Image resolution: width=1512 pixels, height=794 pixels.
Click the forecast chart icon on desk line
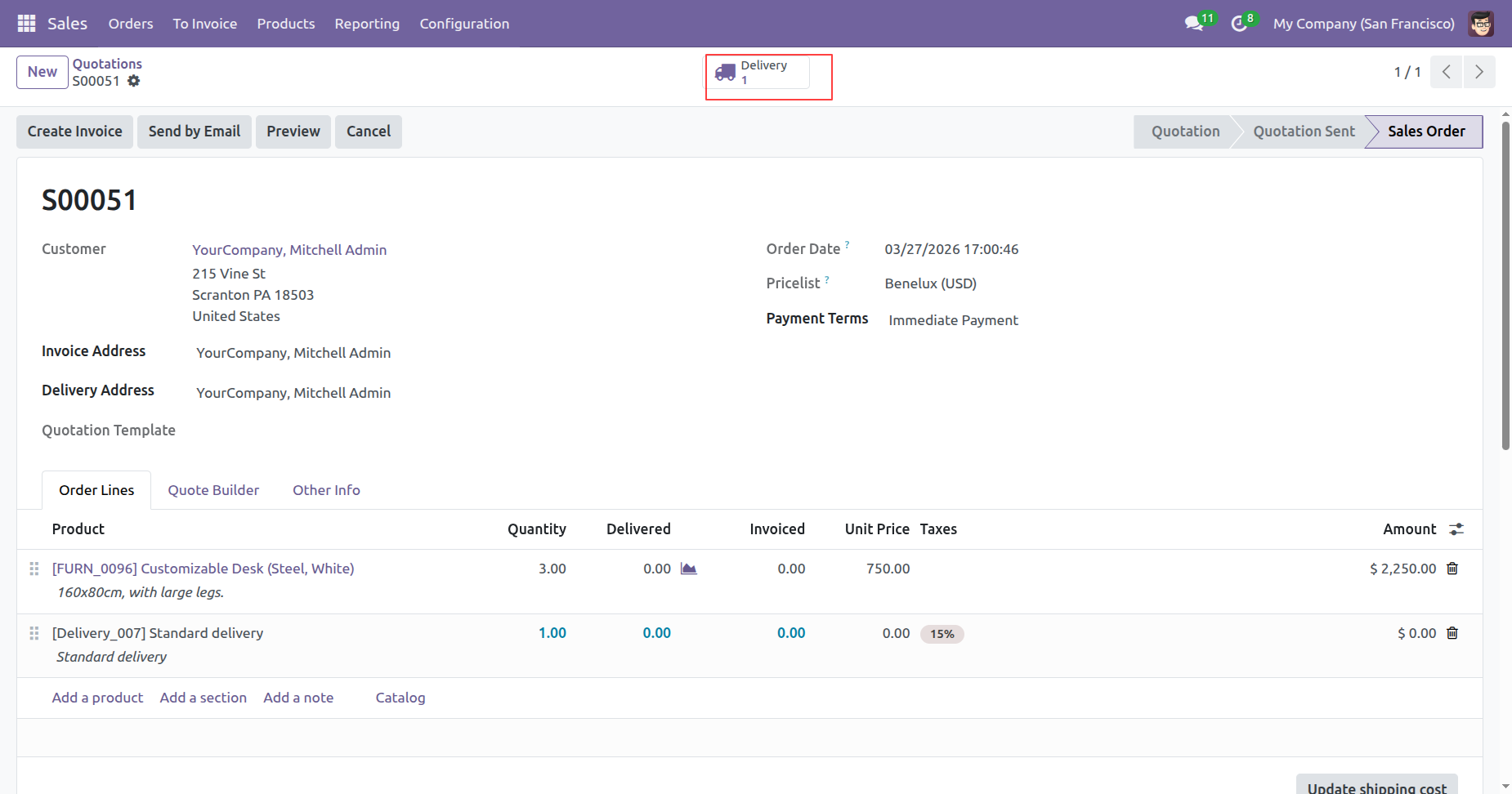click(x=689, y=569)
